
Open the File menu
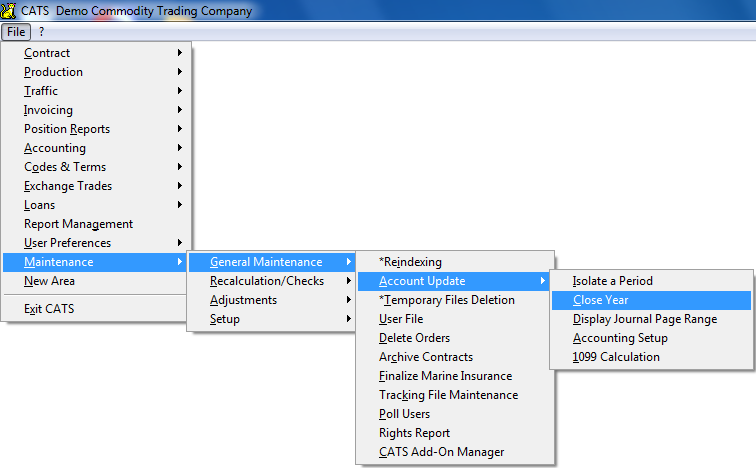(16, 32)
